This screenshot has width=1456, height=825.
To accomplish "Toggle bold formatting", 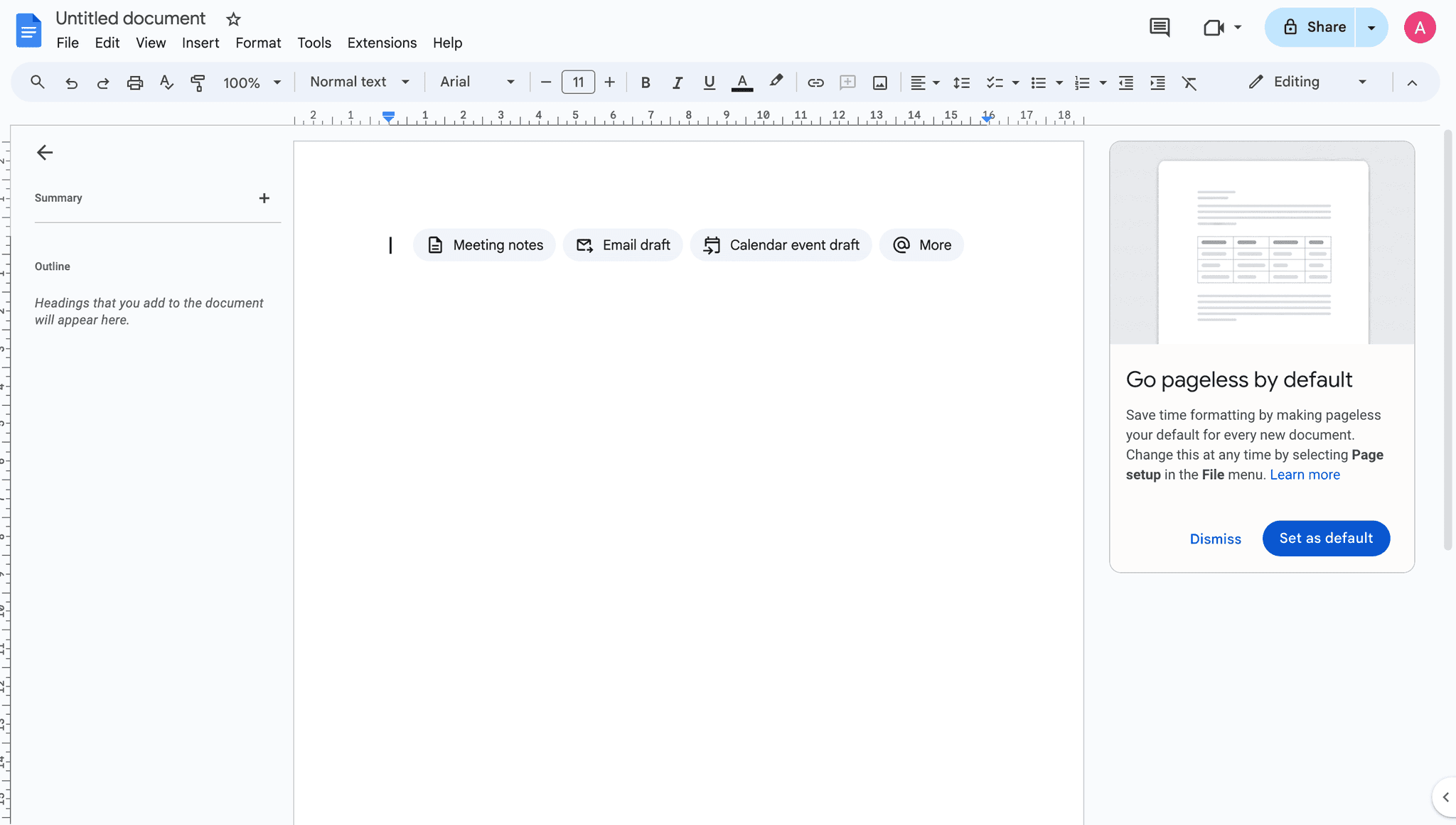I will point(645,82).
